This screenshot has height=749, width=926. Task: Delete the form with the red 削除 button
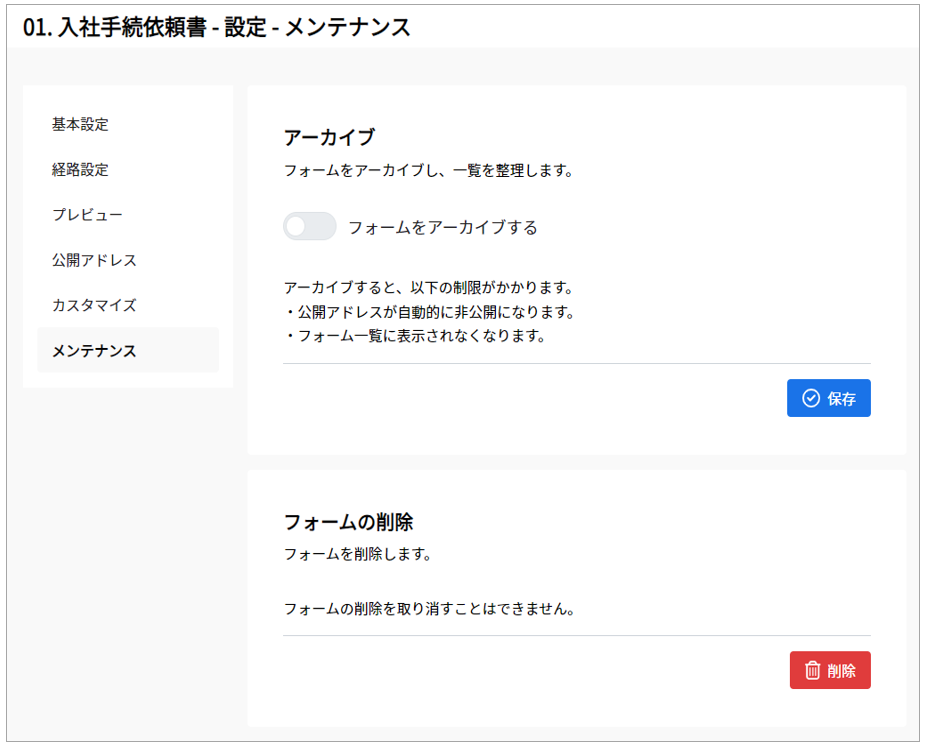[x=830, y=670]
